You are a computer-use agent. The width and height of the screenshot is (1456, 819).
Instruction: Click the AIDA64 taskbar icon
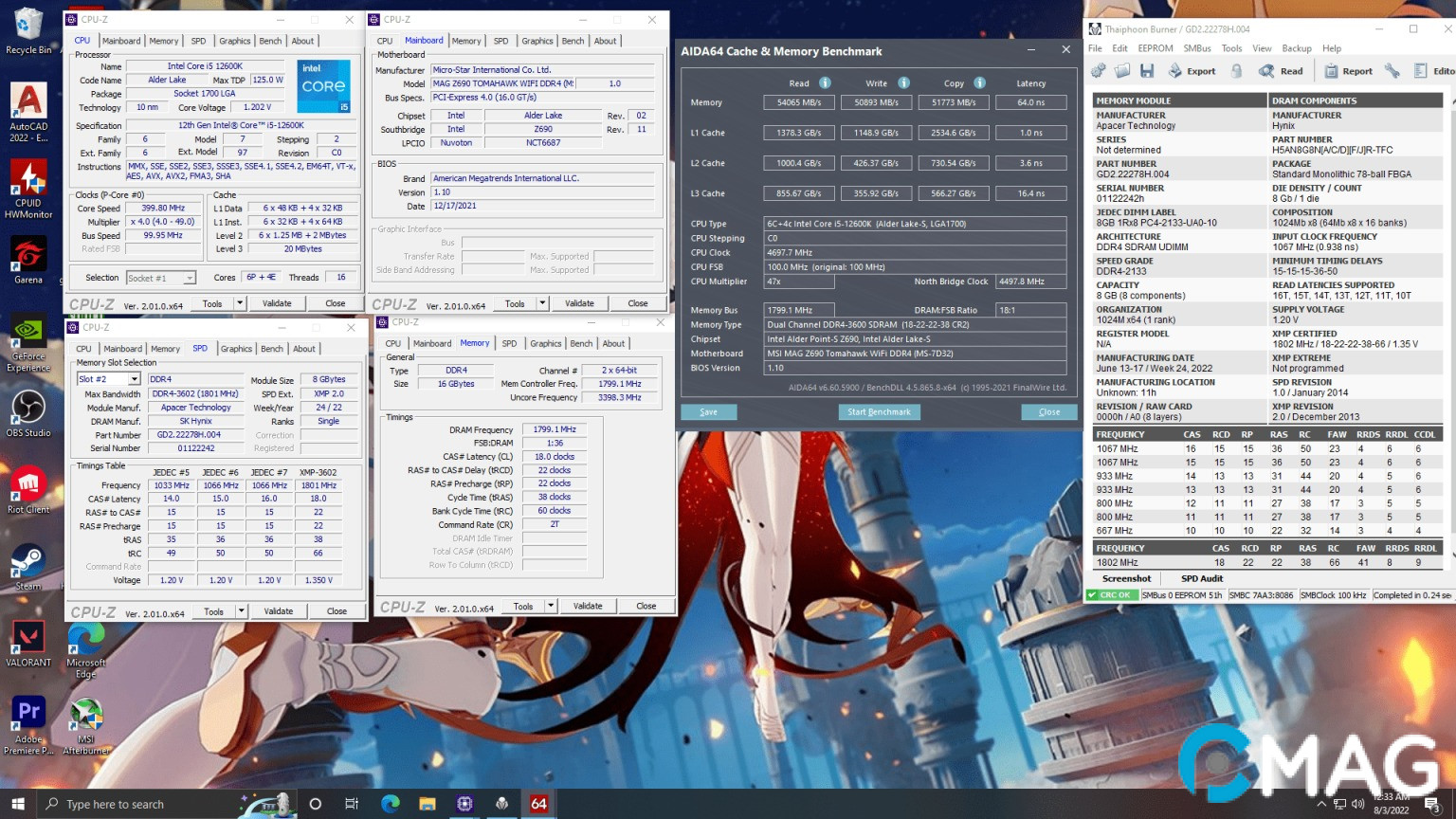538,804
